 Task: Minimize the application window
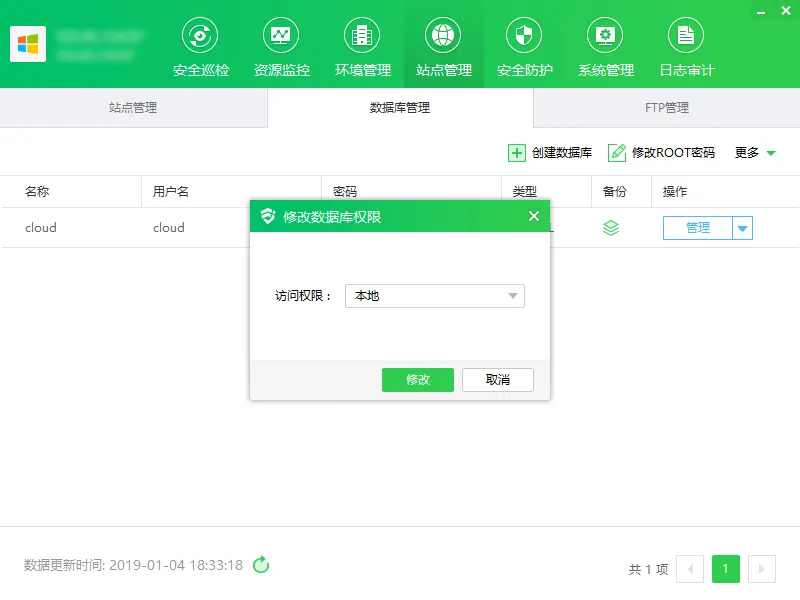point(761,11)
